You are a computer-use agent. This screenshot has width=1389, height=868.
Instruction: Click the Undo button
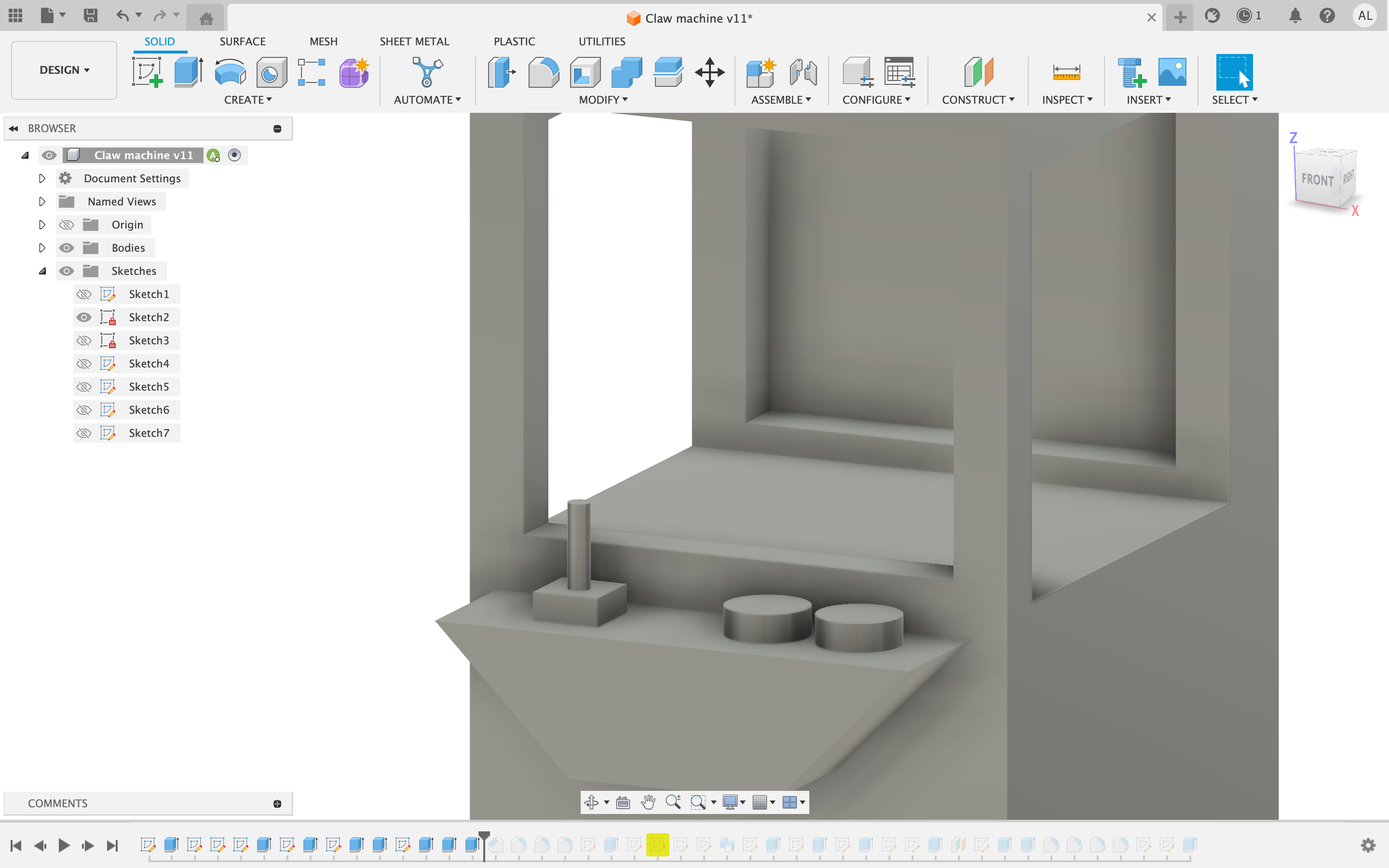point(123,16)
